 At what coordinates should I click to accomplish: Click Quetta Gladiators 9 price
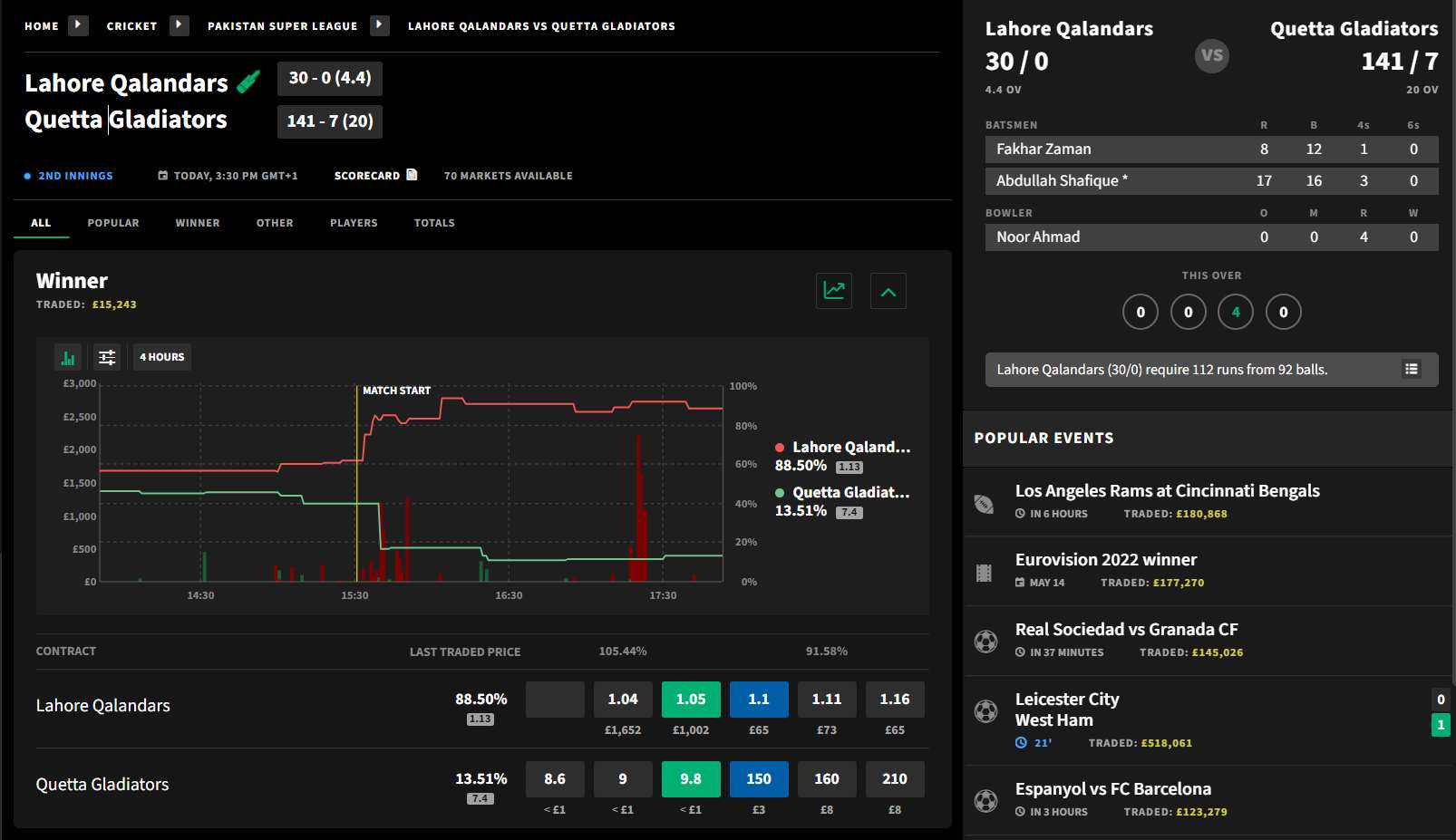tap(623, 779)
